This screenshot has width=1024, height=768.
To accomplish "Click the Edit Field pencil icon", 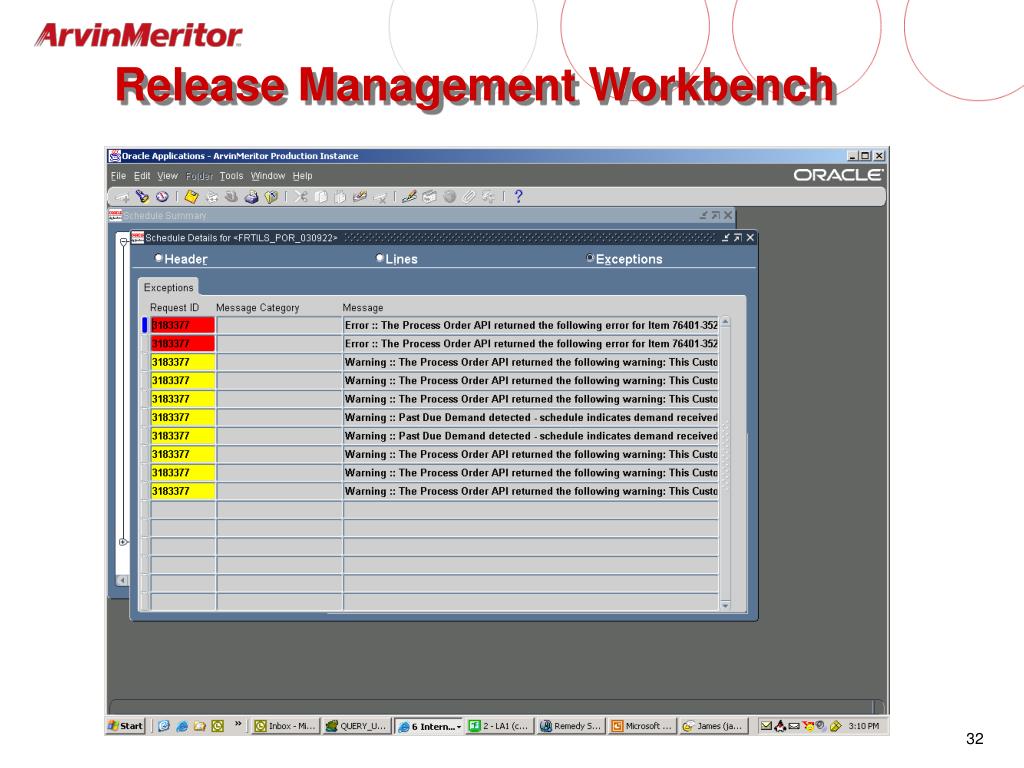I will 409,197.
